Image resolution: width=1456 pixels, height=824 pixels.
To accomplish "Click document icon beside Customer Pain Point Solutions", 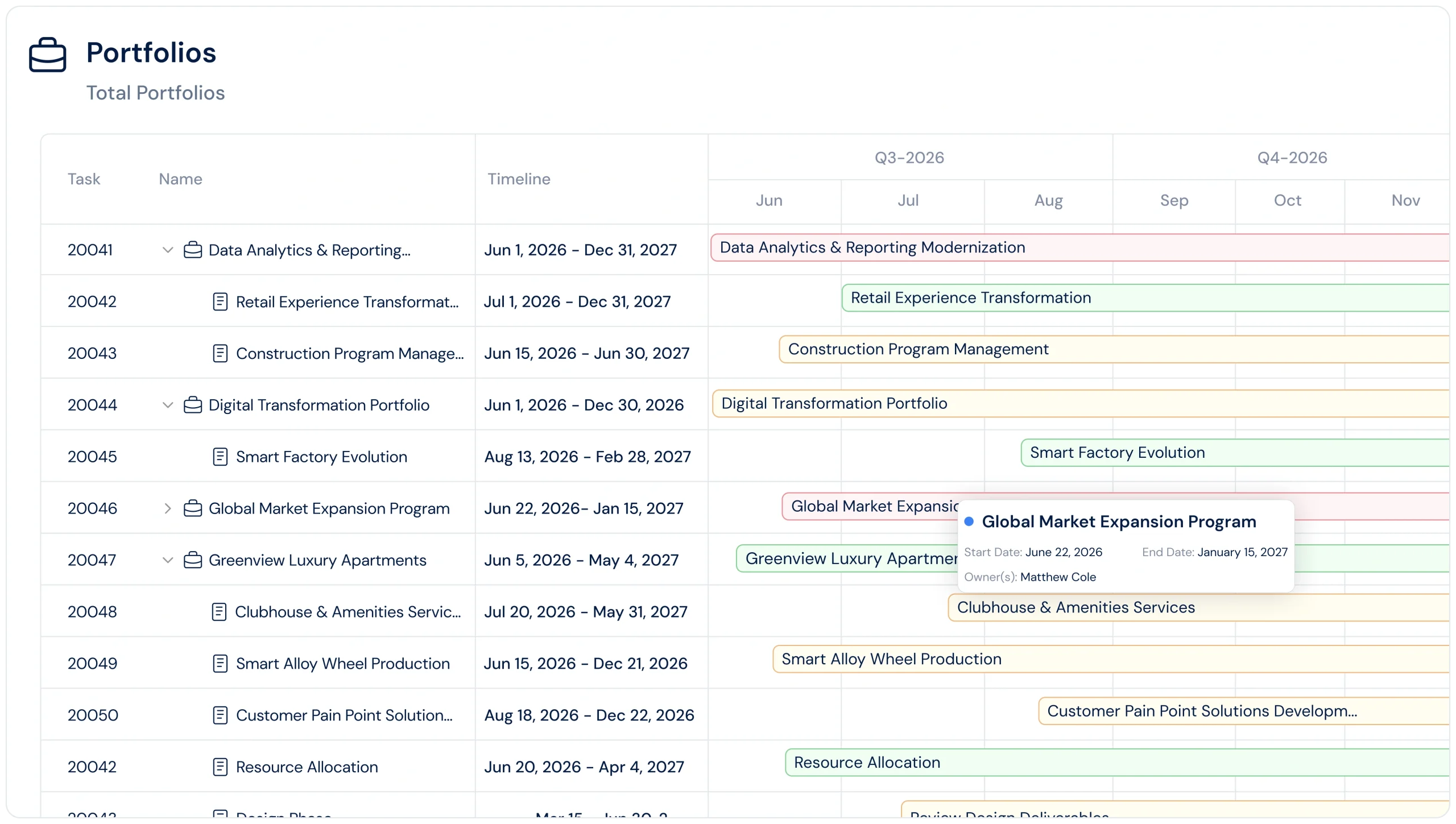I will 220,715.
